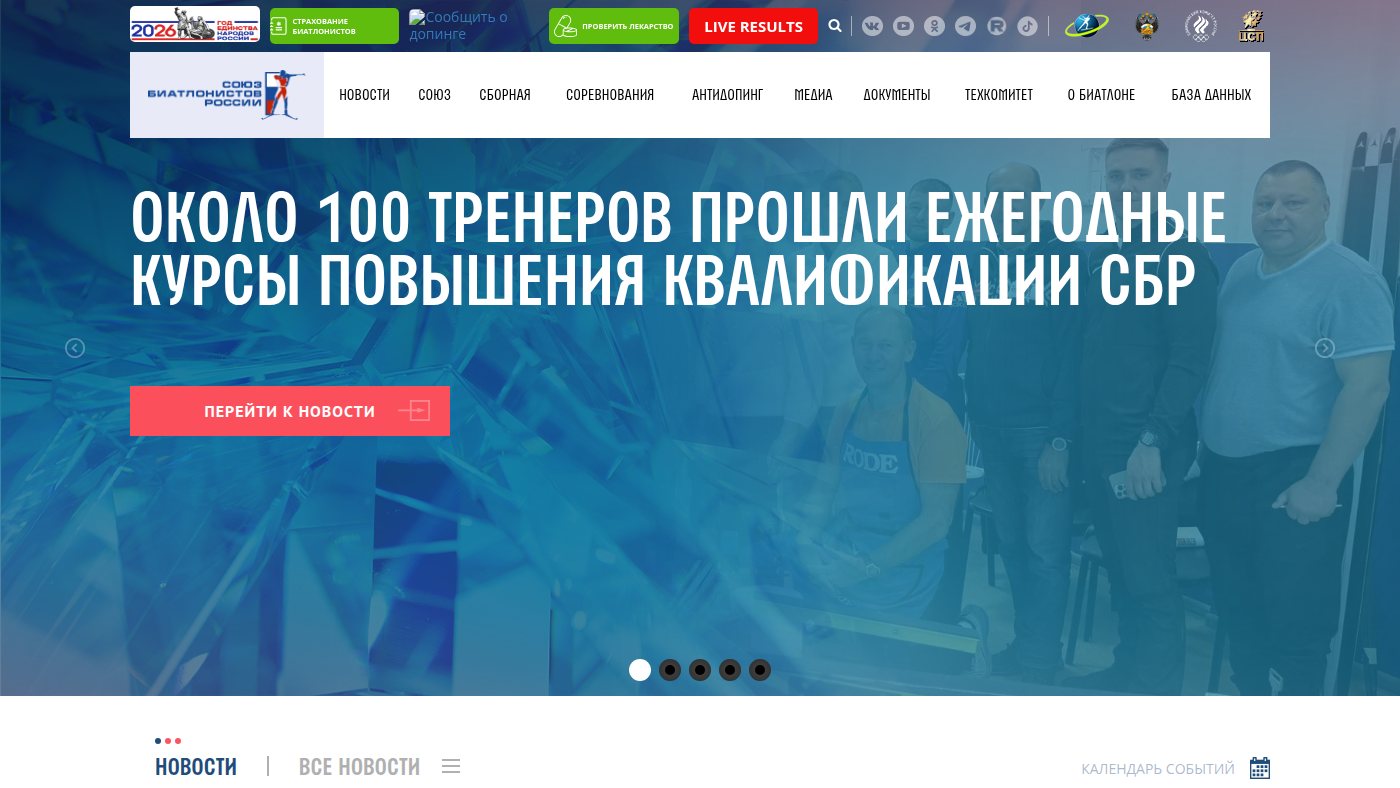1400x788 pixels.
Task: Click the 2026 year banner logo
Action: coord(195,24)
